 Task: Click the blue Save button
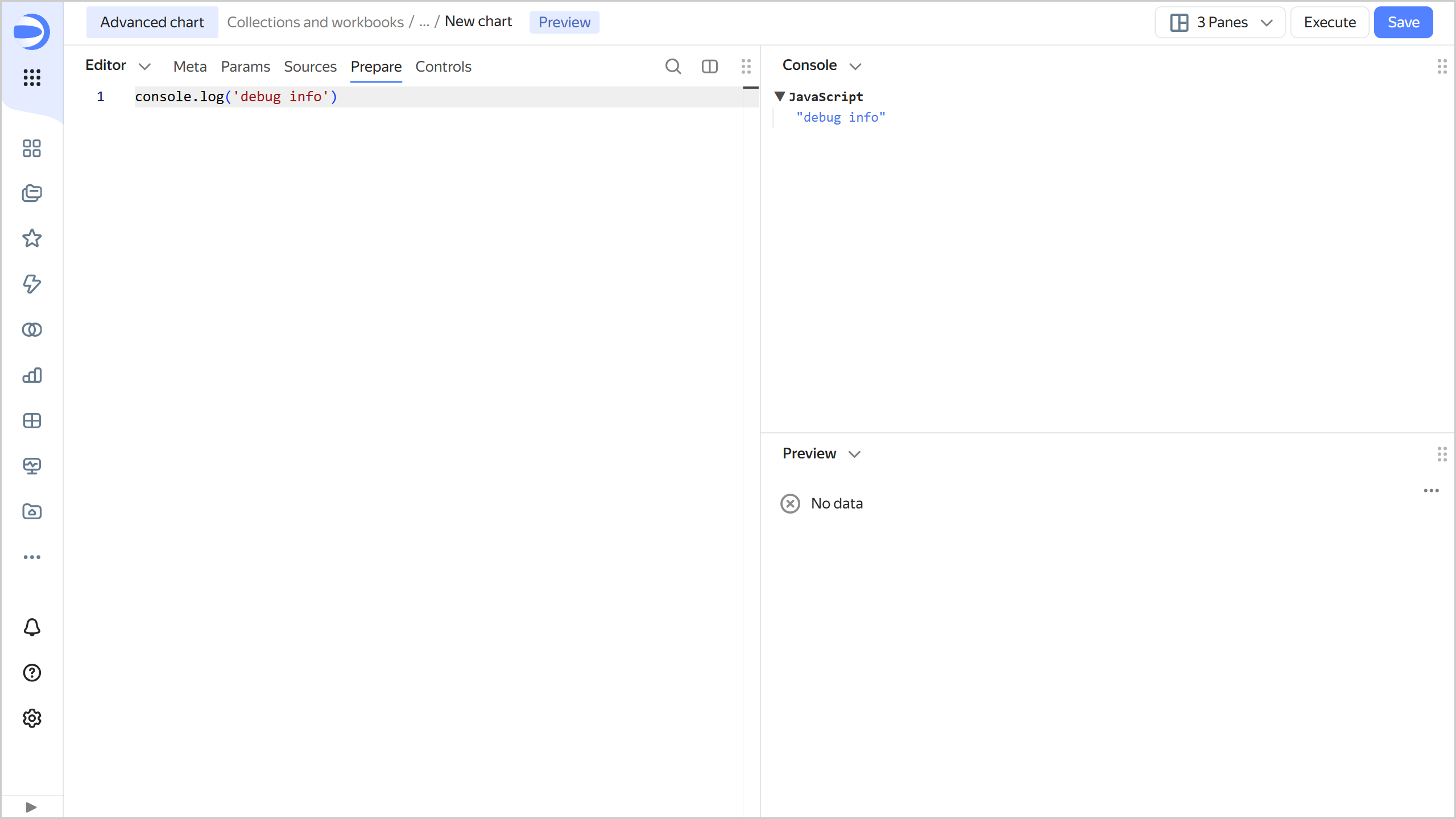(x=1403, y=22)
